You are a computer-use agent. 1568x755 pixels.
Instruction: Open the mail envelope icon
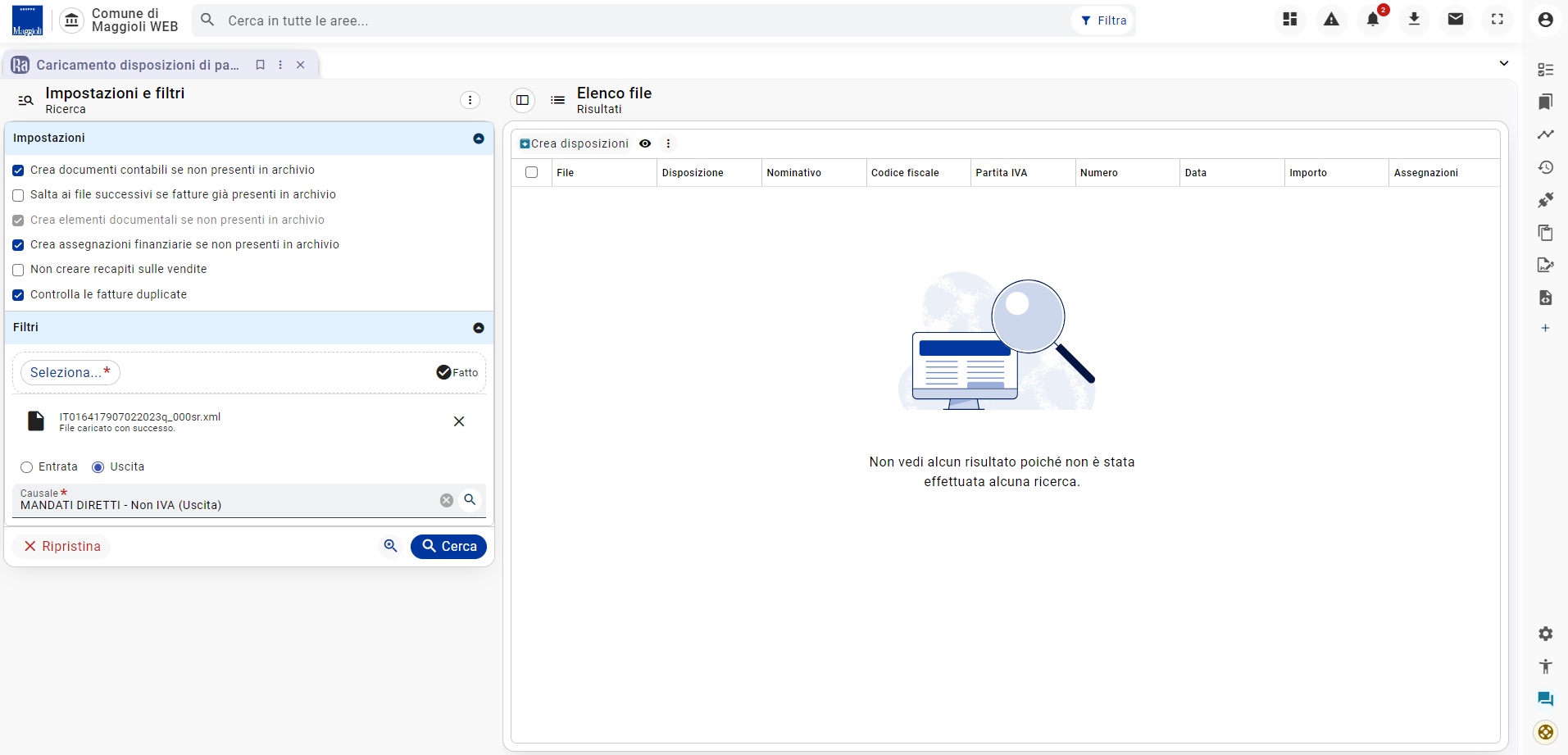[1456, 20]
